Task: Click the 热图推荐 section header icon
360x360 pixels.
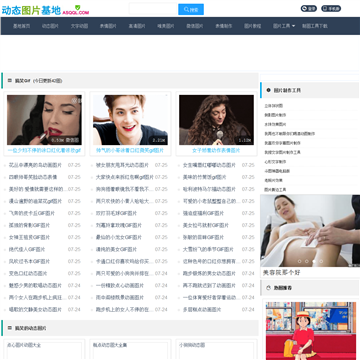Action: (269, 288)
